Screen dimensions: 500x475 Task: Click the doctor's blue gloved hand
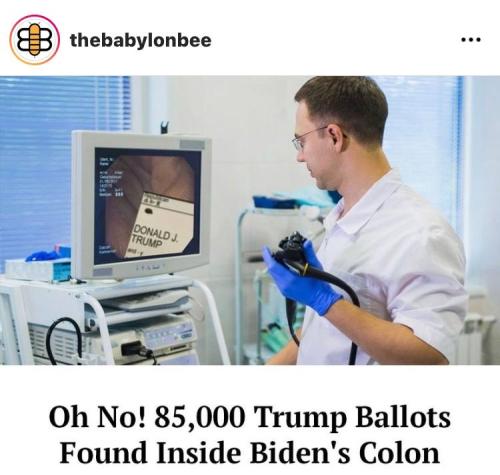(x=300, y=276)
